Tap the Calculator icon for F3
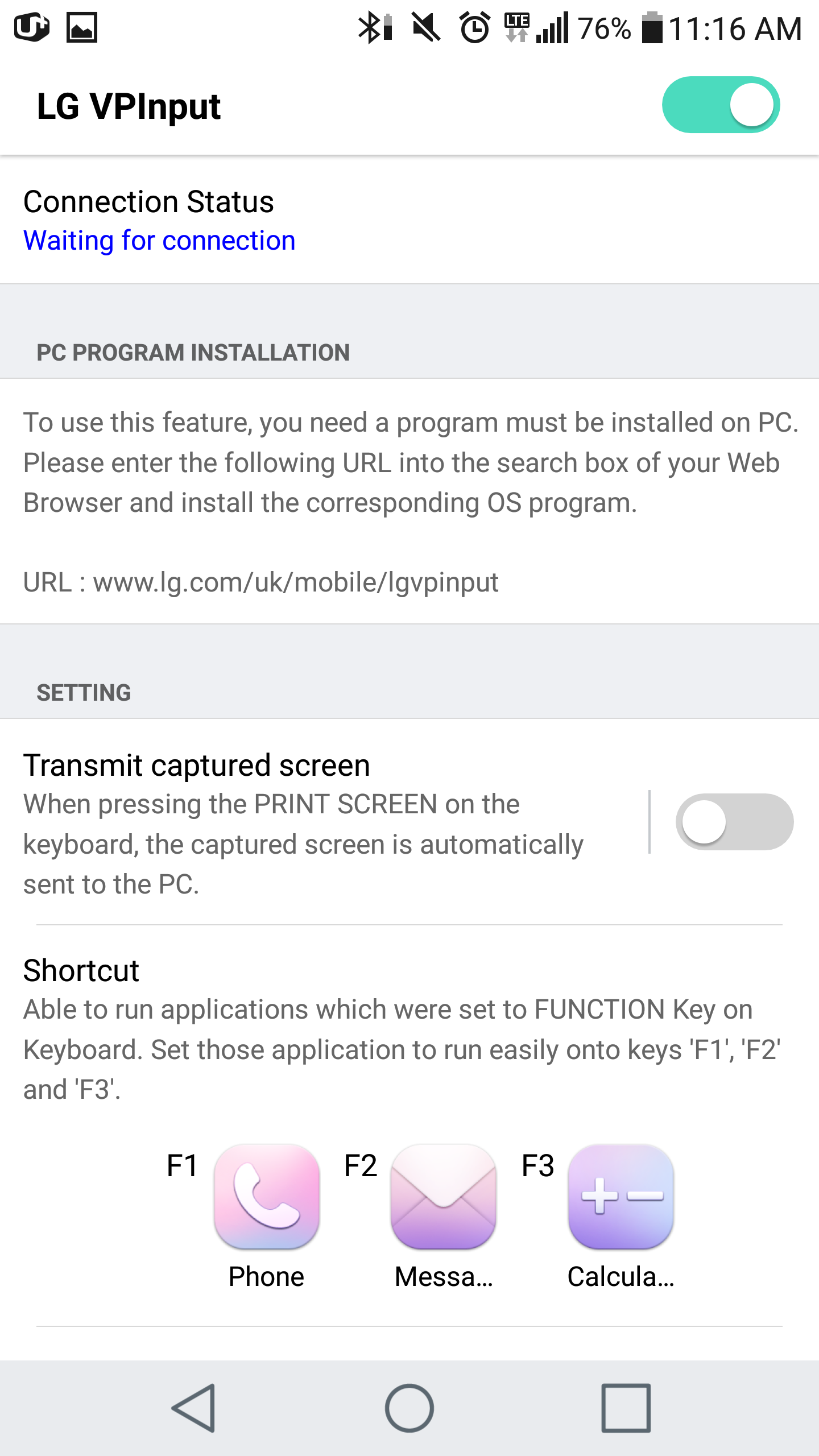 coord(621,1196)
